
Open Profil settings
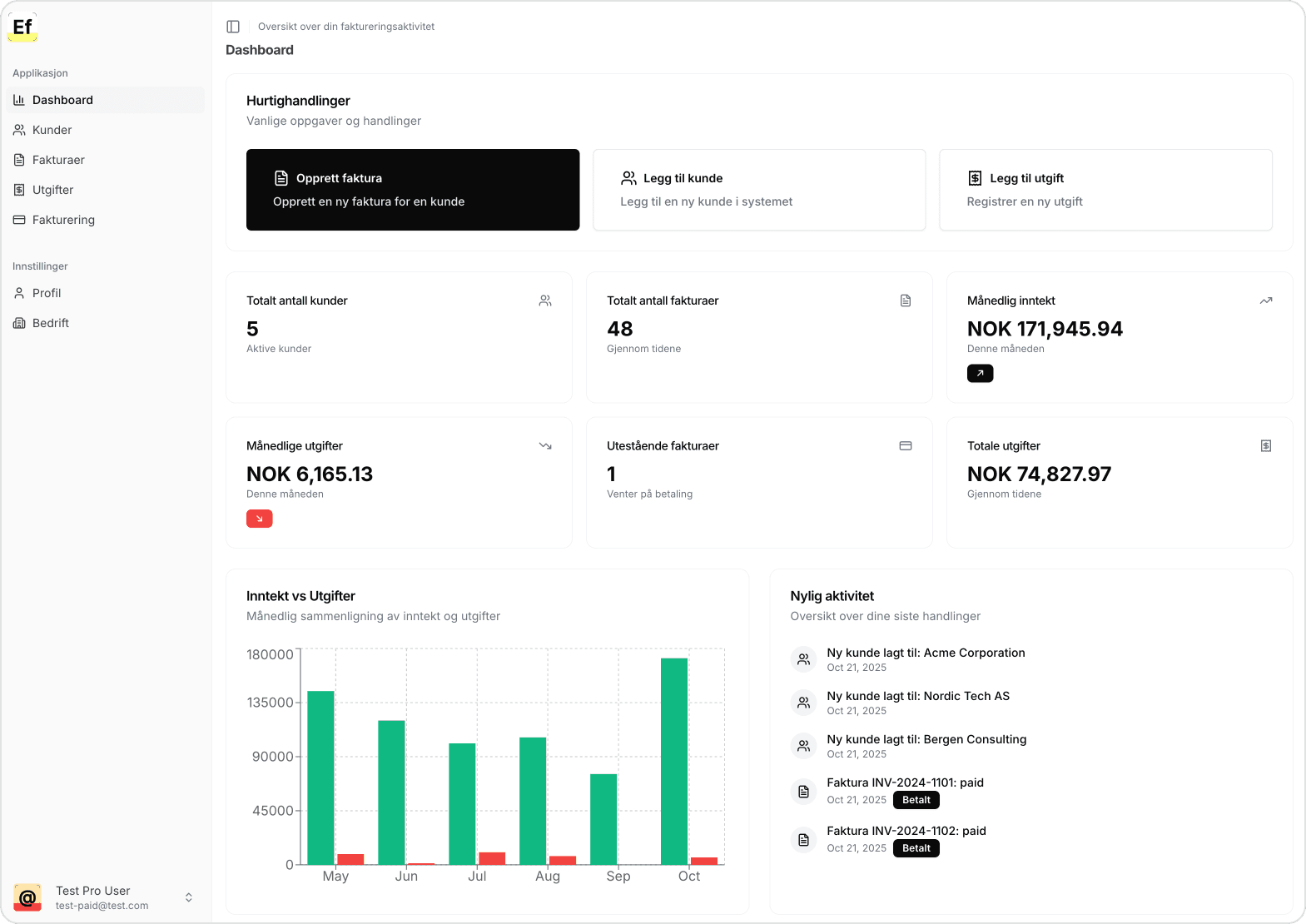coord(47,293)
